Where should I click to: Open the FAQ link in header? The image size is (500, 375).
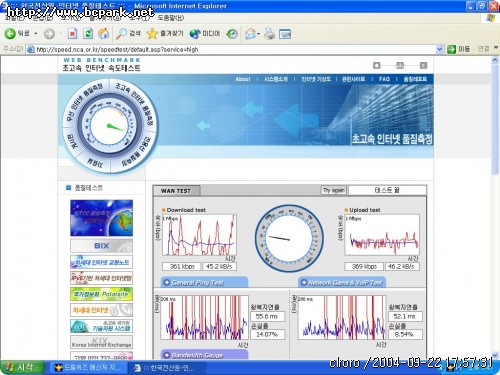[x=384, y=79]
